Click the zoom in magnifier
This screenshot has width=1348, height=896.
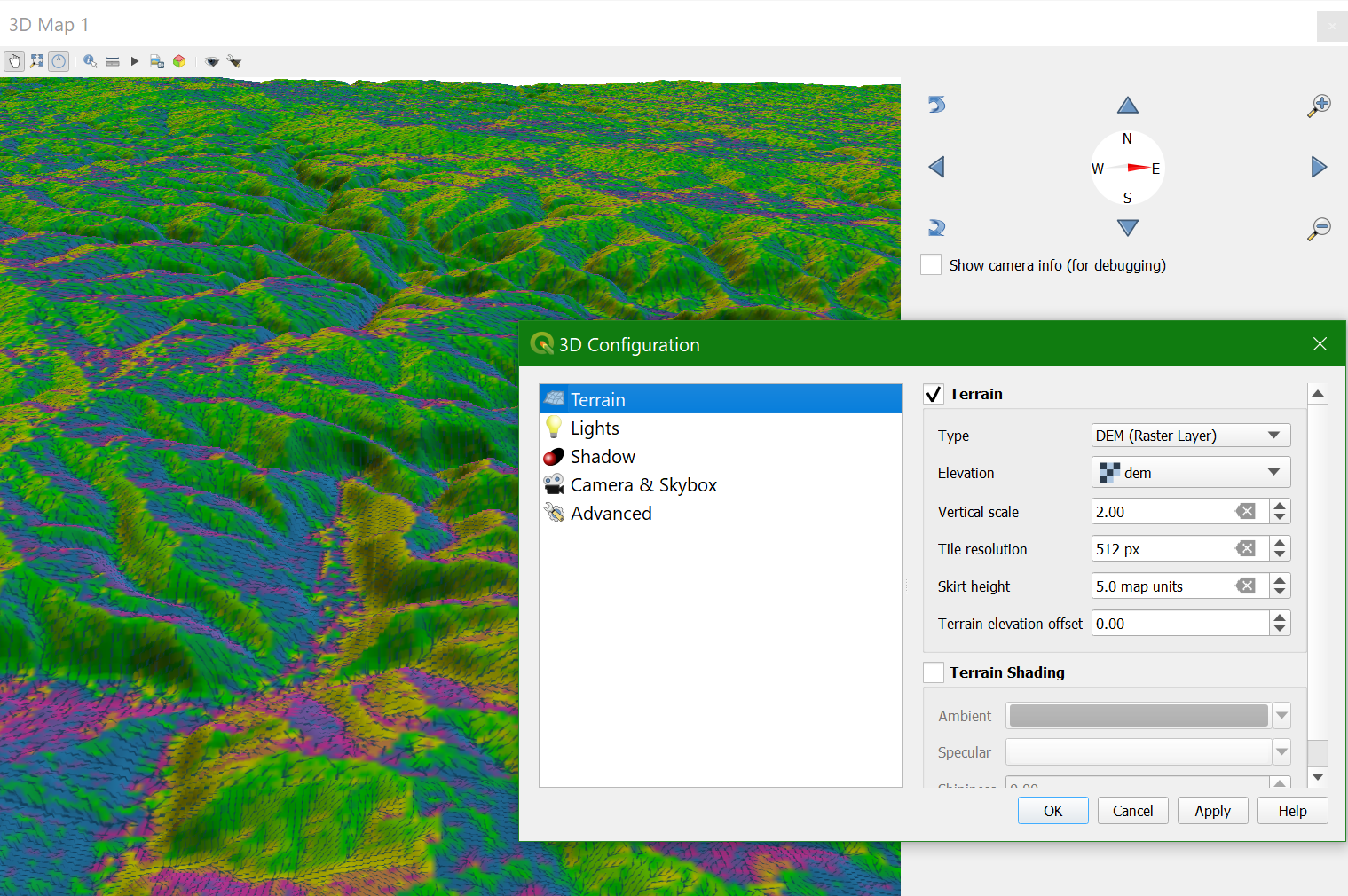click(x=1320, y=106)
